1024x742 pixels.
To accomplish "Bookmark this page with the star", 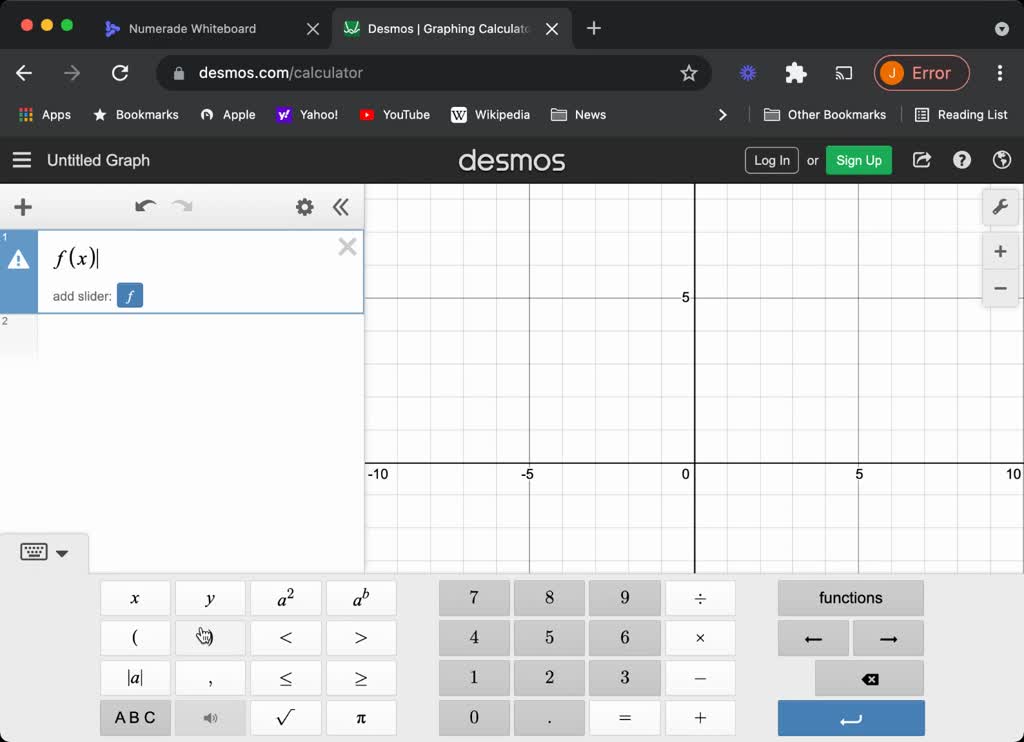I will coord(688,73).
